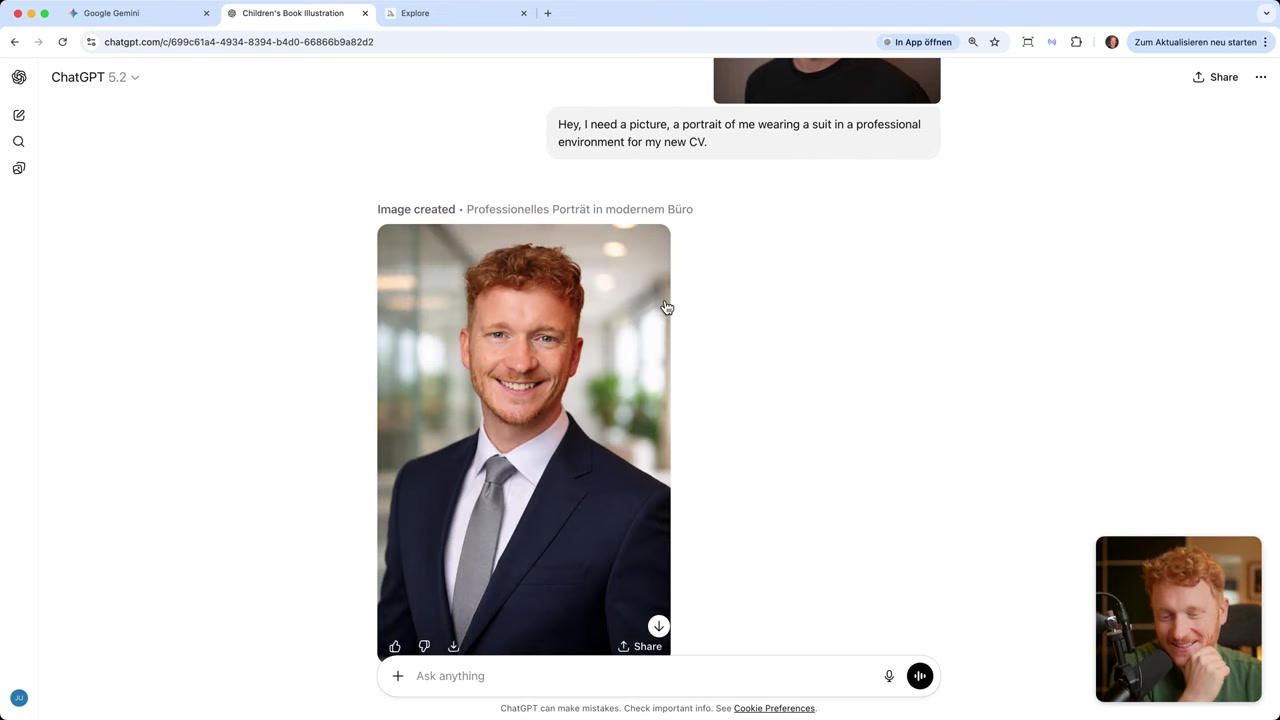The width and height of the screenshot is (1280, 720).
Task: Open the Cookie Preferences link
Action: click(x=774, y=708)
